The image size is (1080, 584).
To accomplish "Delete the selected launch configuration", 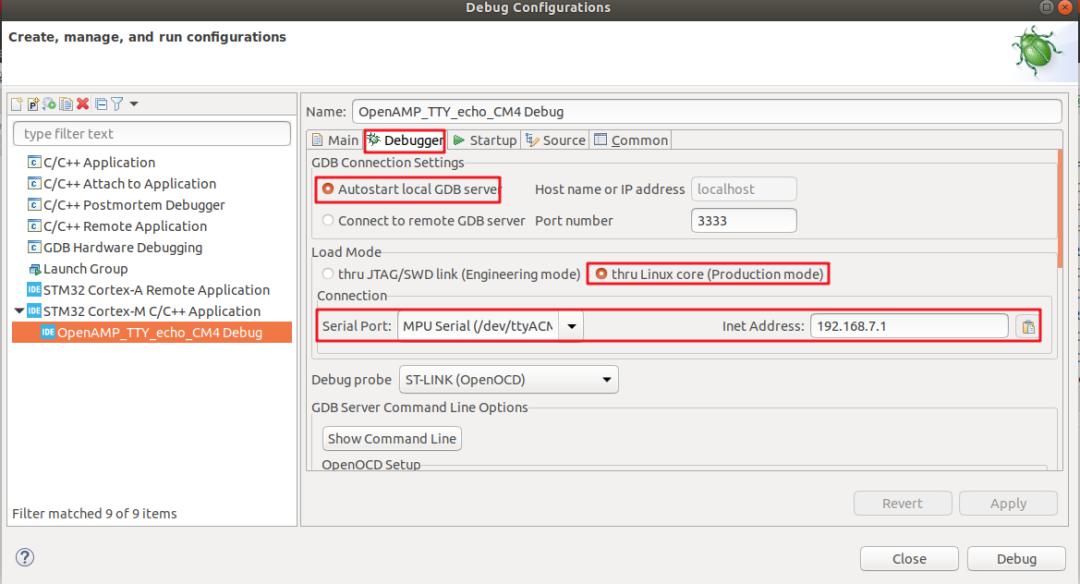I will tap(83, 104).
